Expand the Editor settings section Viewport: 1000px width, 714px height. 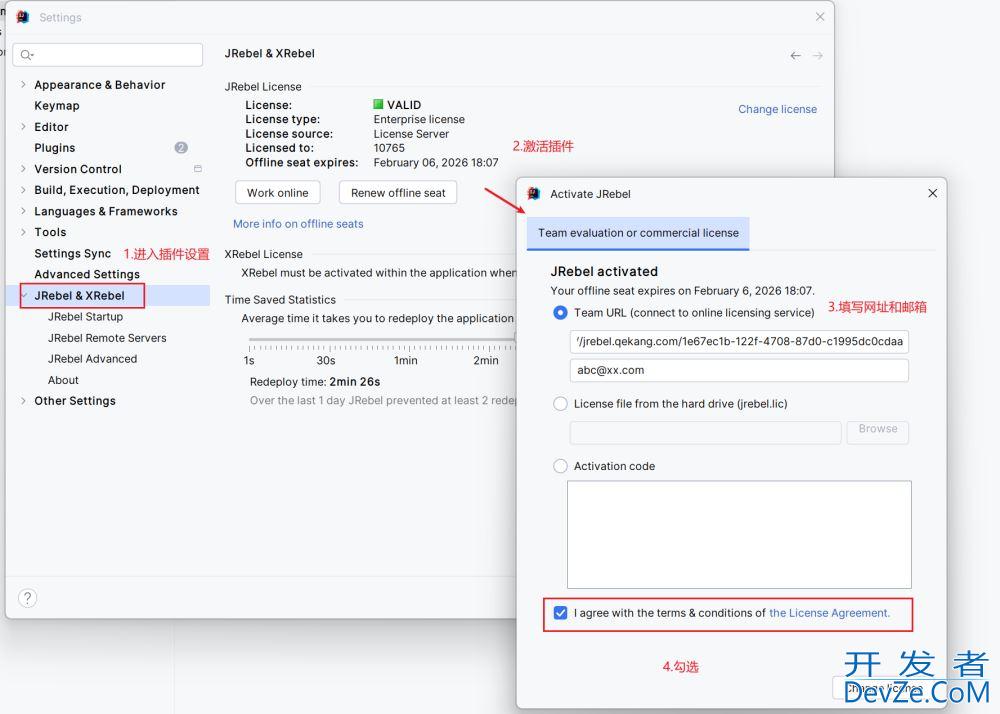pos(23,126)
